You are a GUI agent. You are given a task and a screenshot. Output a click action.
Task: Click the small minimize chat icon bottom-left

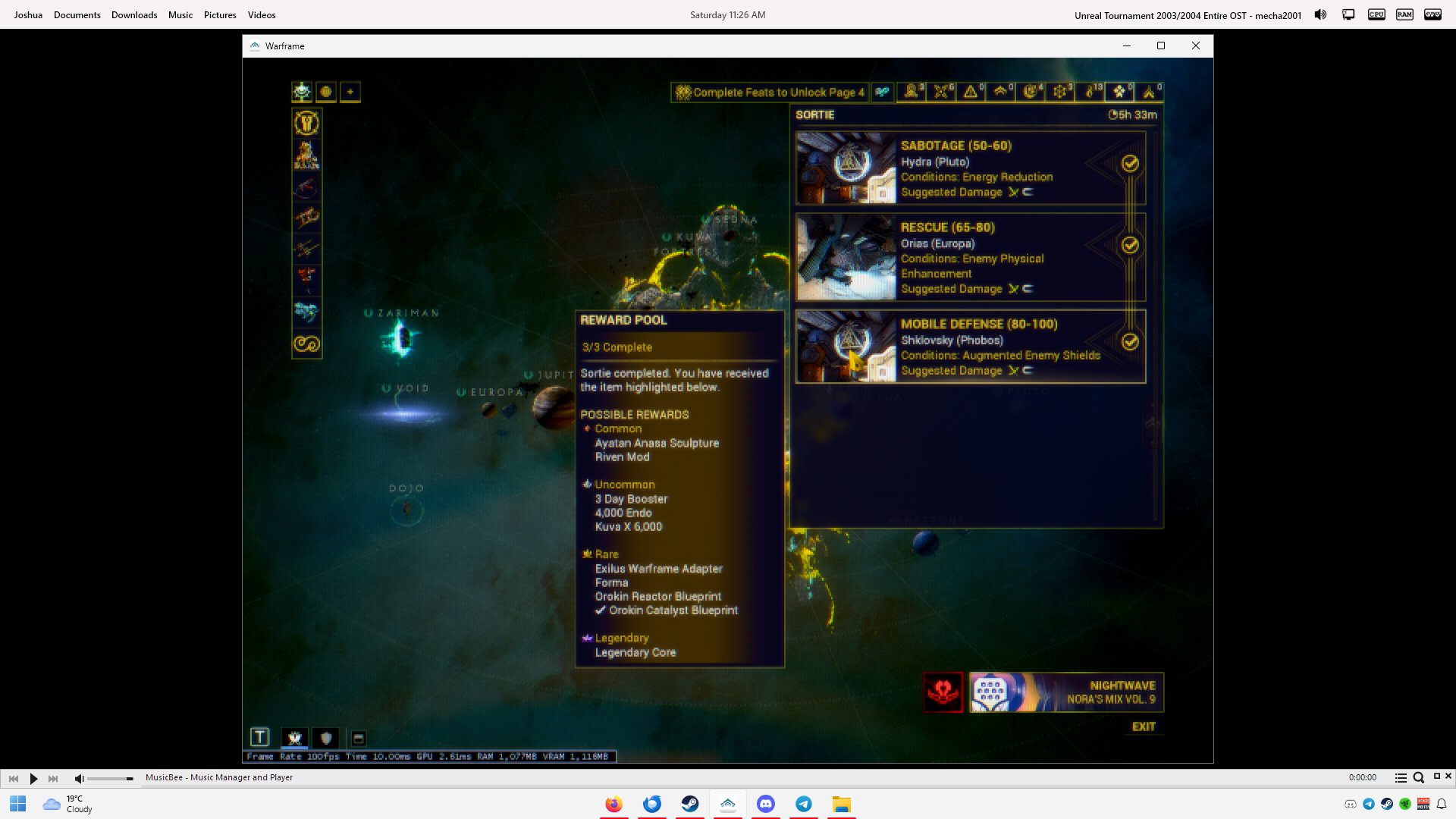pos(359,738)
